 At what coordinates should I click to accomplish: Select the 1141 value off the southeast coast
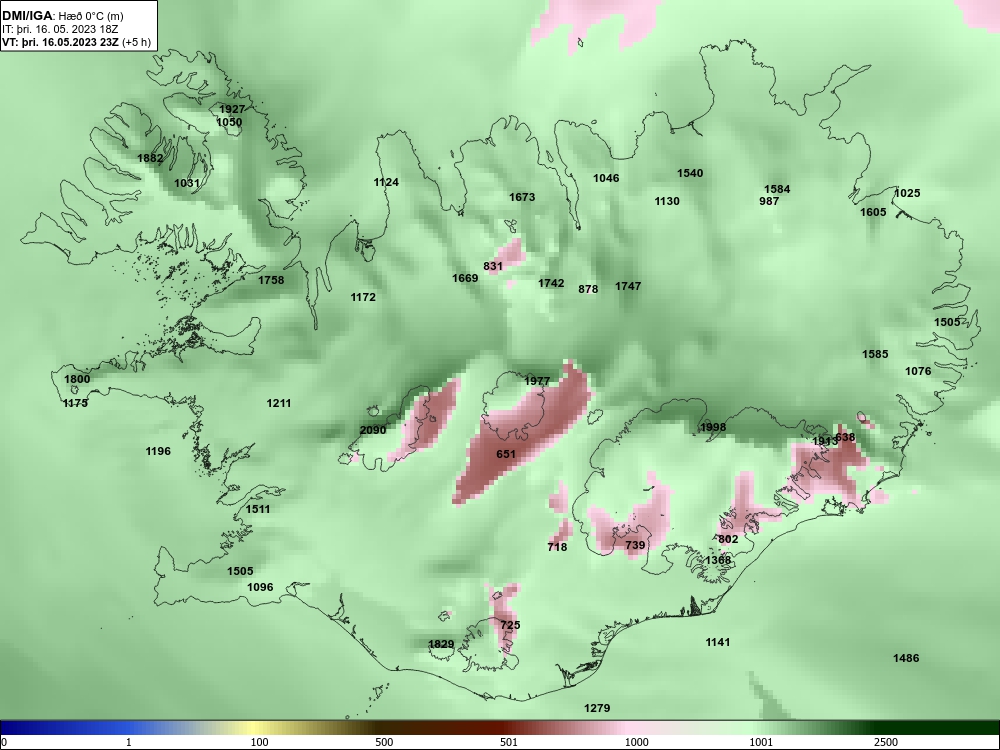point(717,642)
